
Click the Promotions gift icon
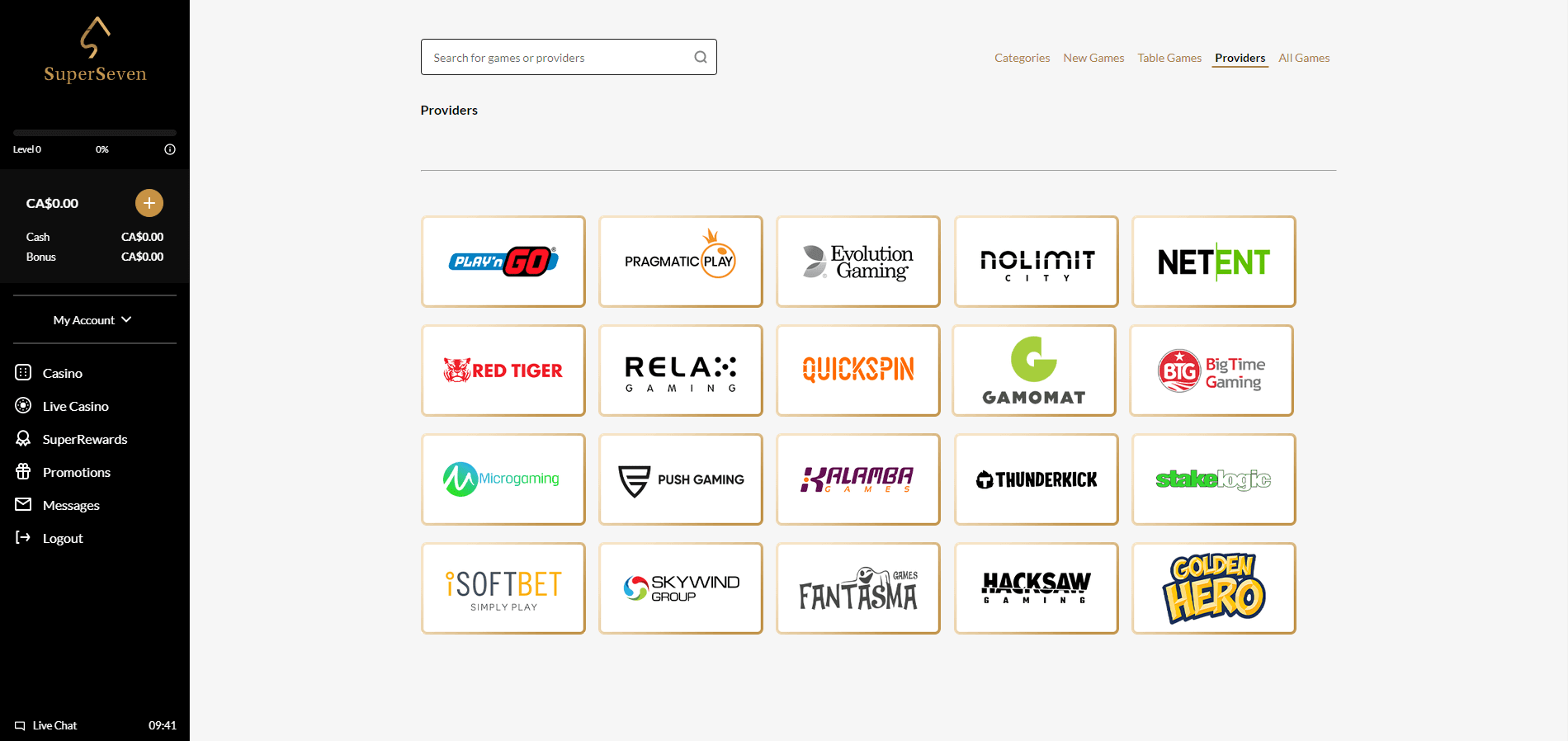tap(23, 472)
